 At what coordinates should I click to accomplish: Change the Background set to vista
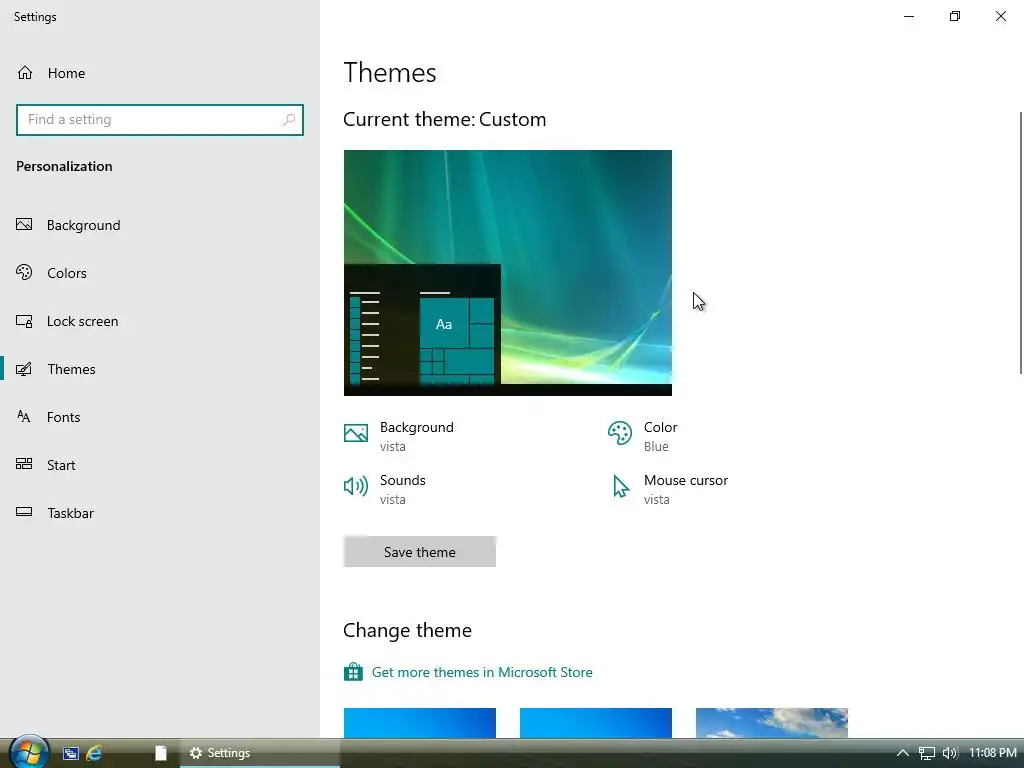coord(399,436)
